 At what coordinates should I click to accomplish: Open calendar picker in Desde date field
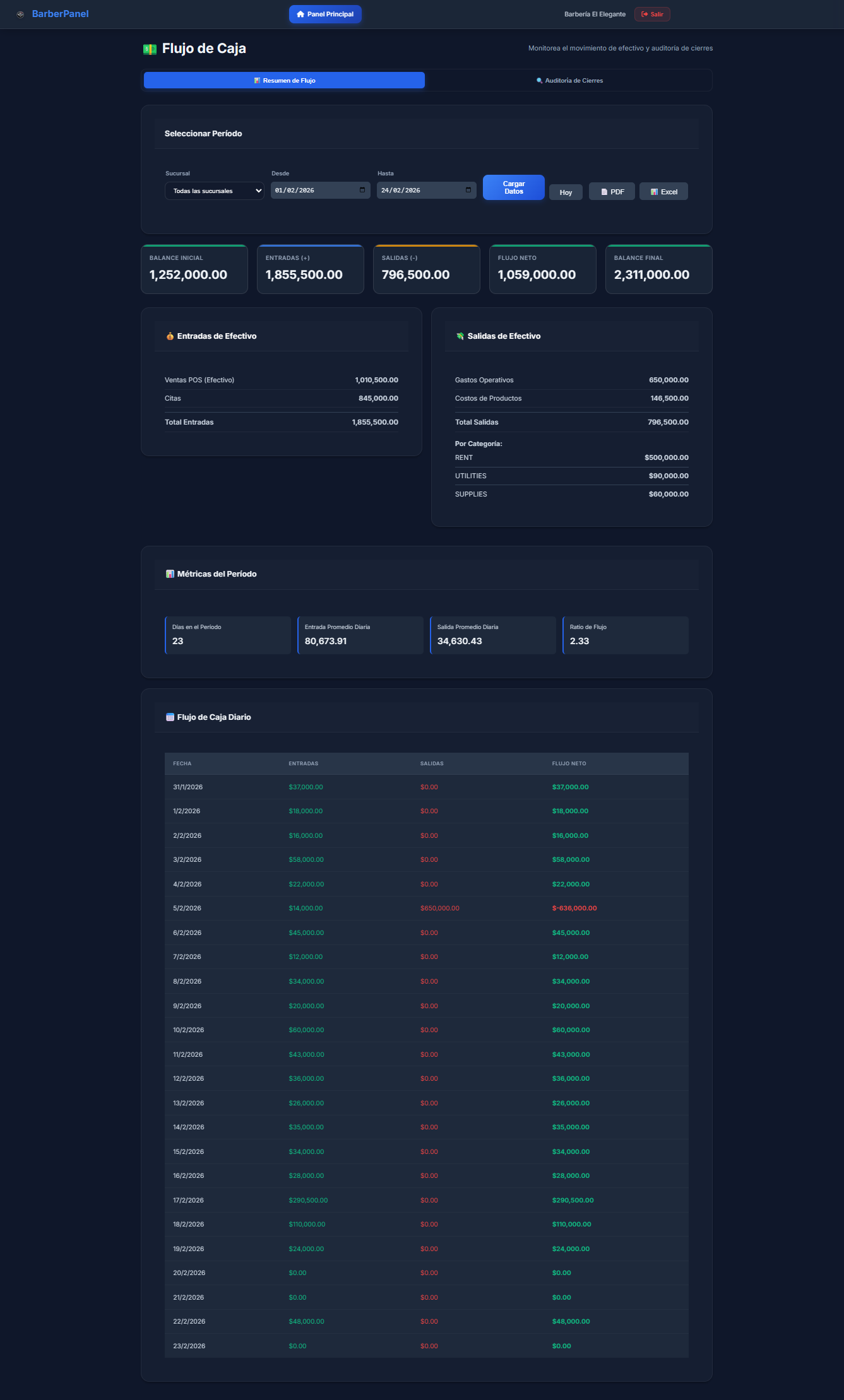click(x=362, y=191)
